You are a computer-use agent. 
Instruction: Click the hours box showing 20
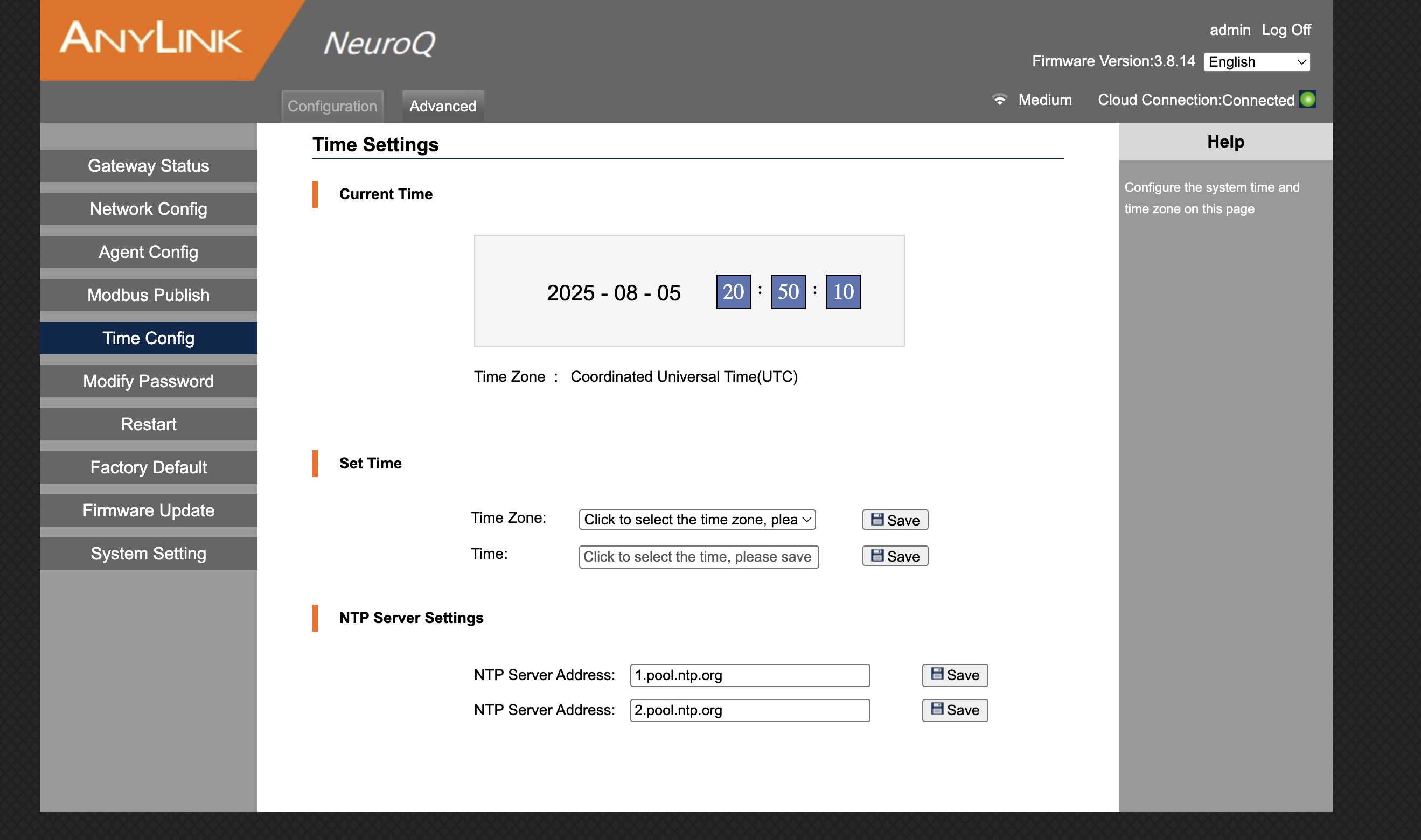tap(733, 292)
